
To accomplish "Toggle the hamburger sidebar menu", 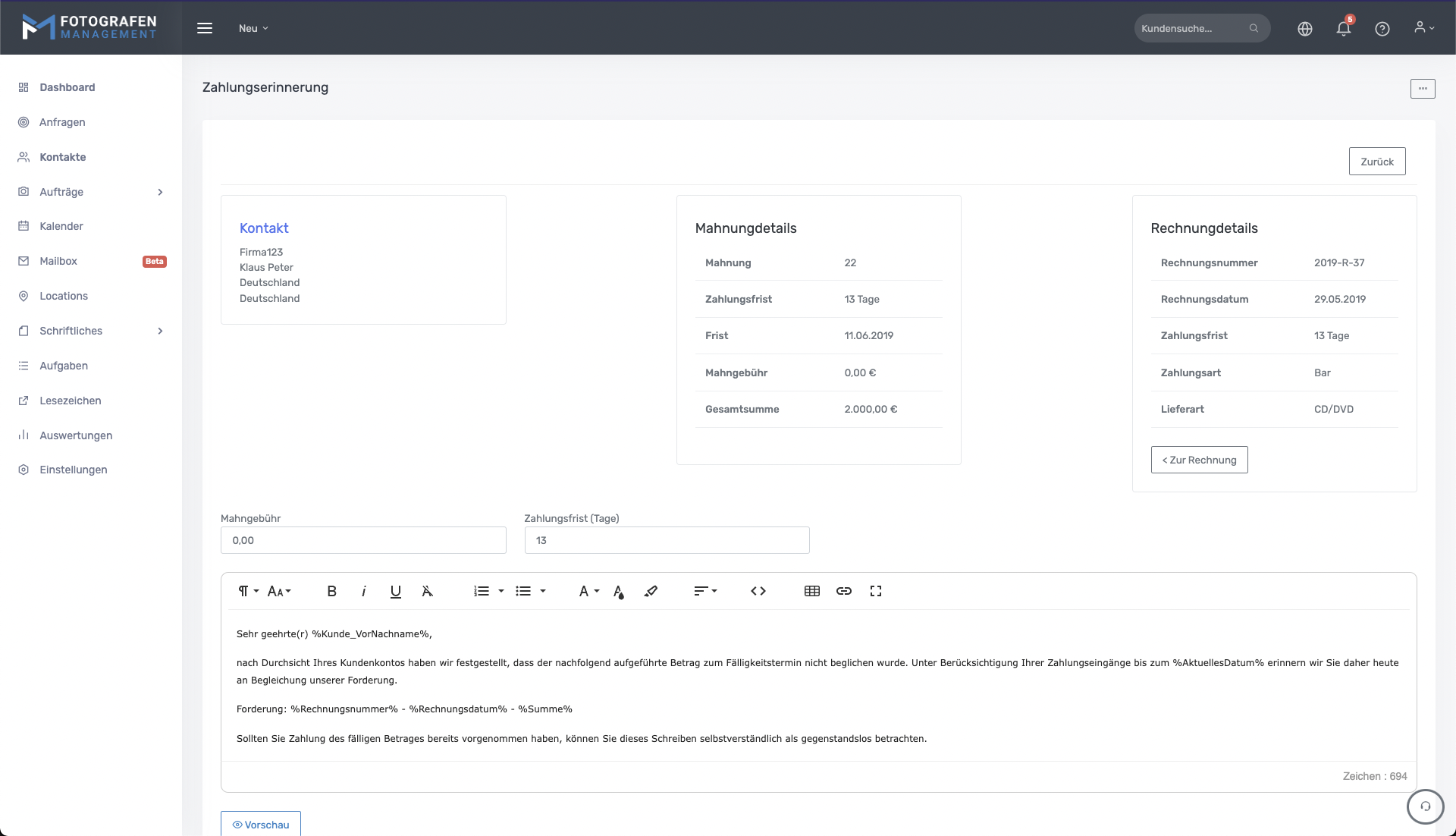I will pyautogui.click(x=205, y=28).
